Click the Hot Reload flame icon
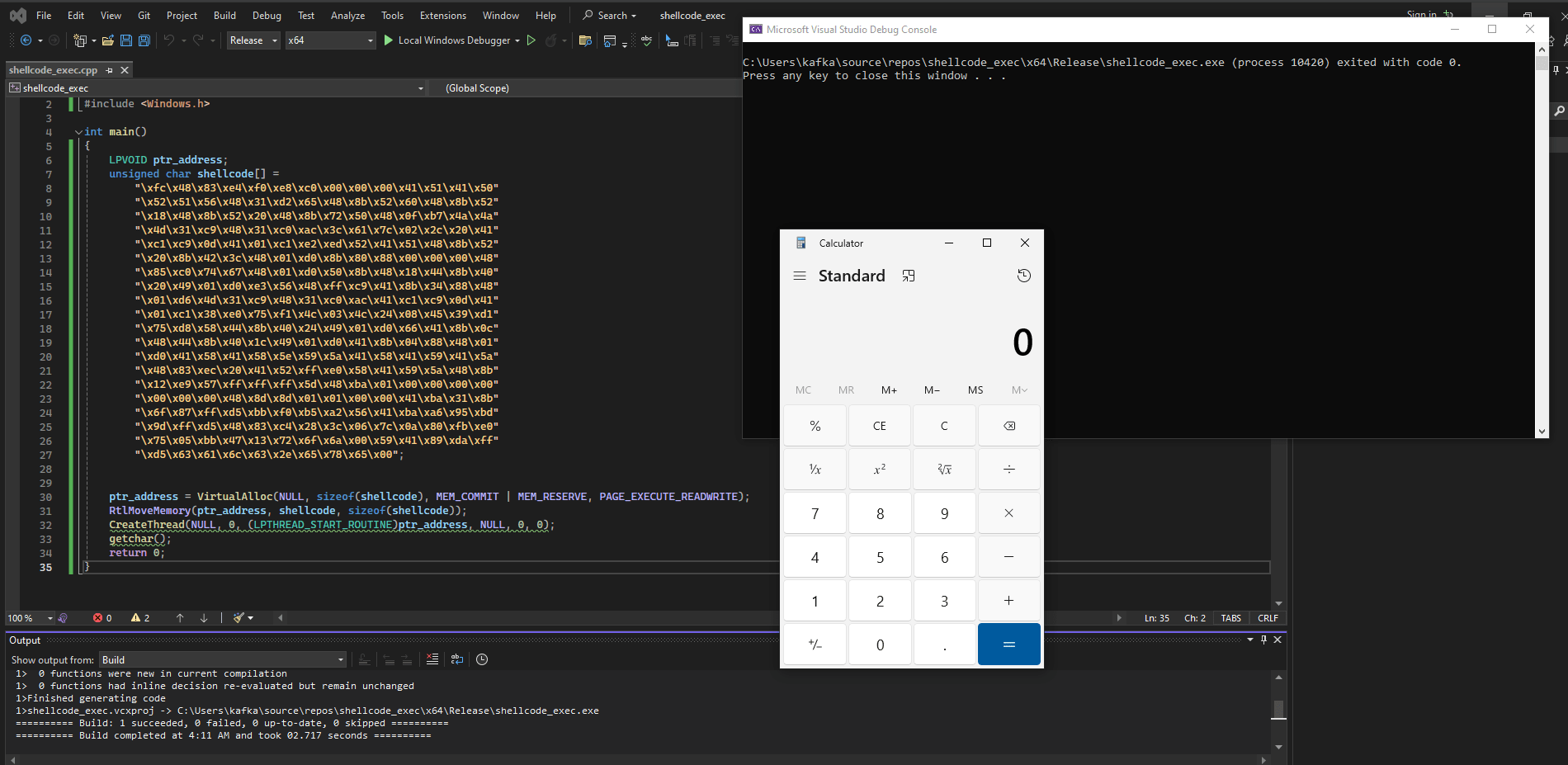 click(x=550, y=40)
